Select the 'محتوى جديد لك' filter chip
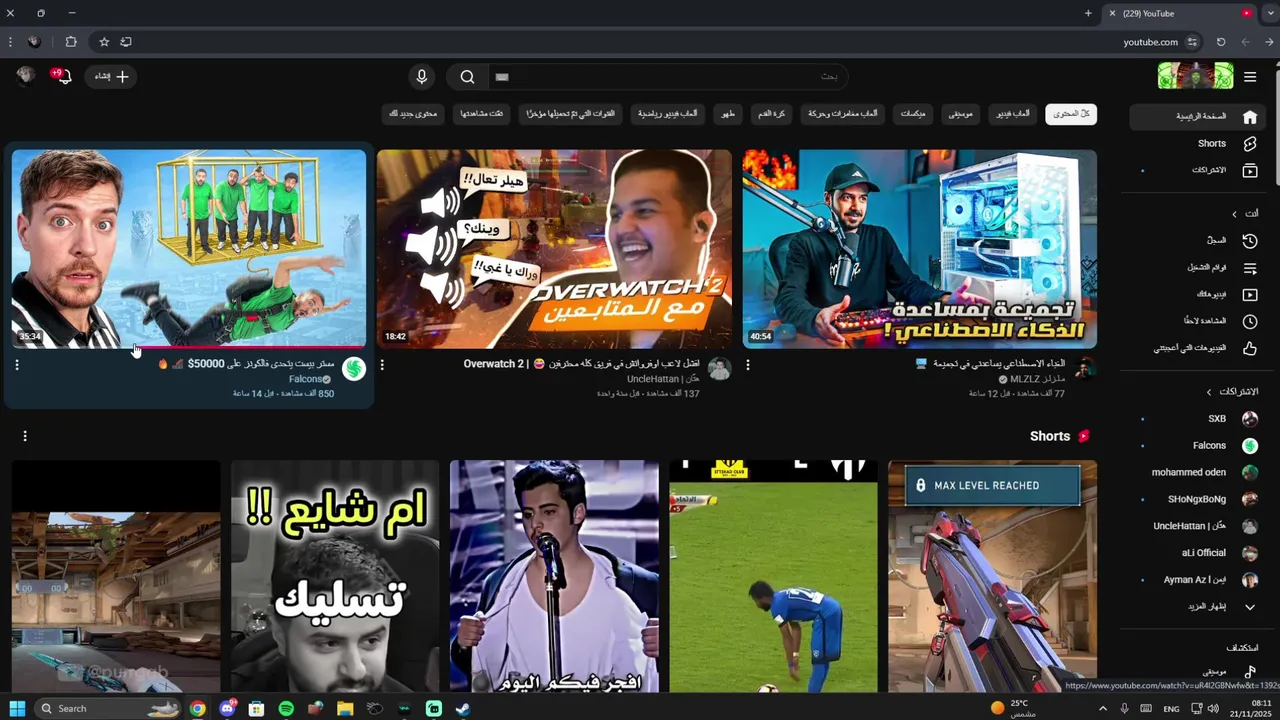Screen dimensions: 1280x720 (413, 114)
